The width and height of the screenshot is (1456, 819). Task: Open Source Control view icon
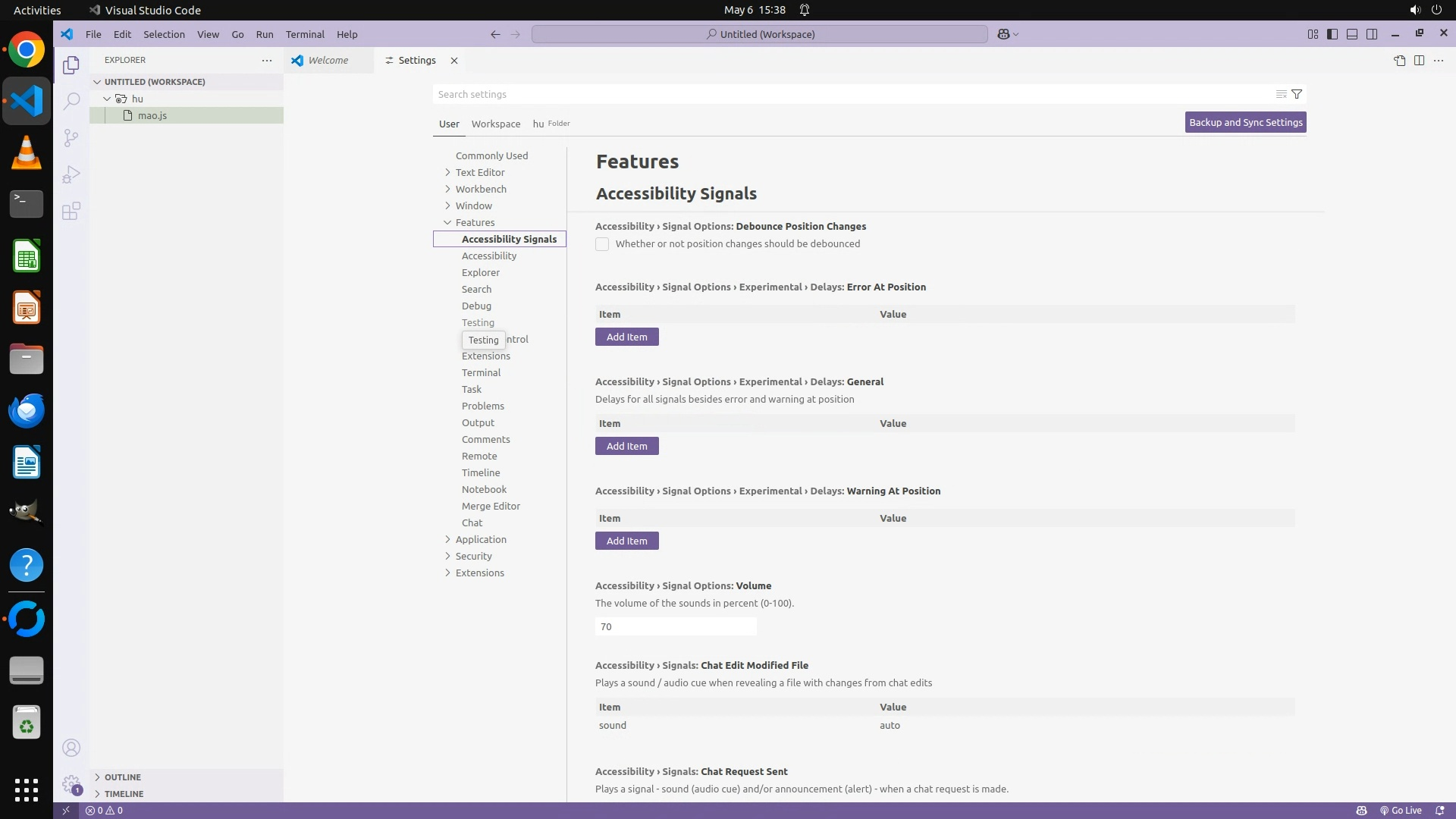click(x=71, y=138)
